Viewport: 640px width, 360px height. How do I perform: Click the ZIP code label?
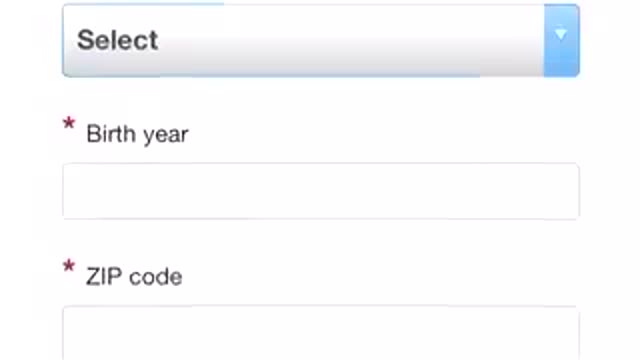click(134, 276)
